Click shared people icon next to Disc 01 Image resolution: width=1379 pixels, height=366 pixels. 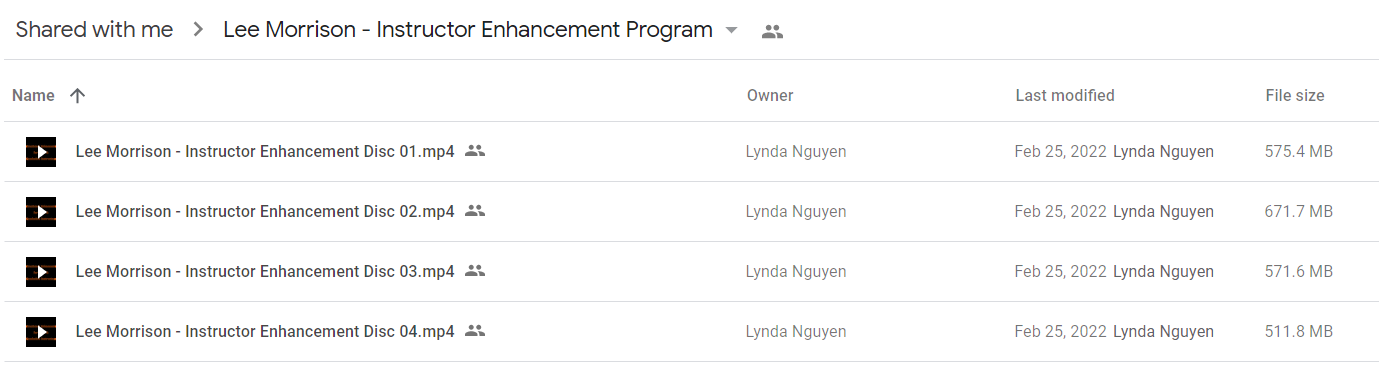(475, 151)
